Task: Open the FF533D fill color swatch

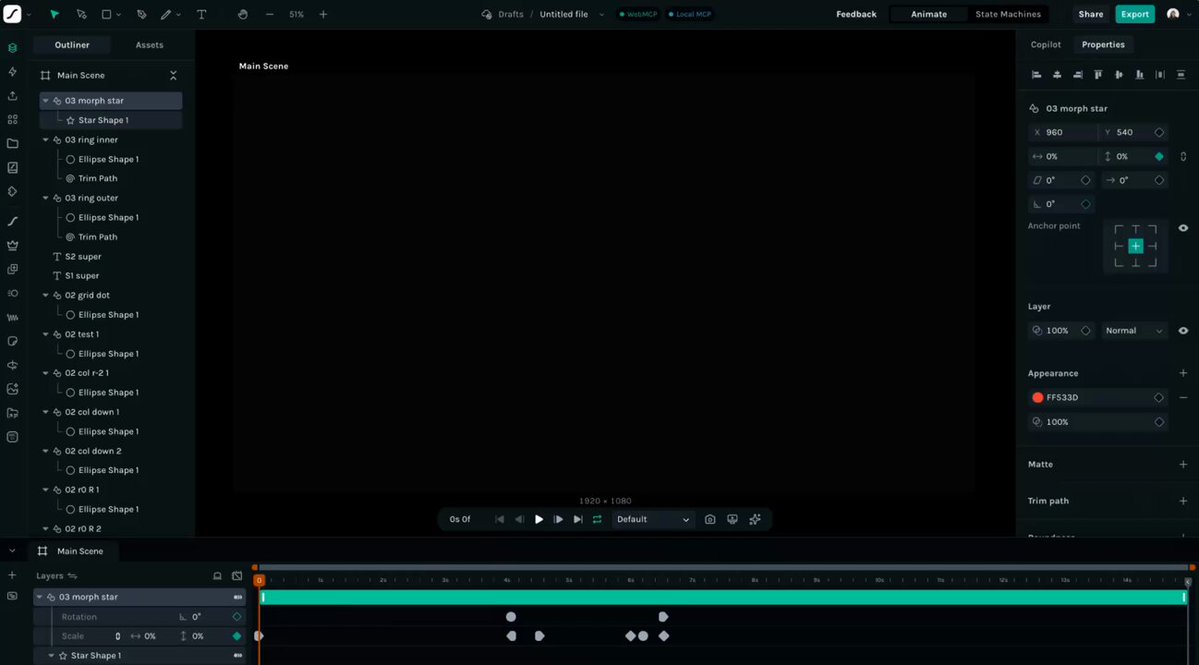Action: 1038,397
